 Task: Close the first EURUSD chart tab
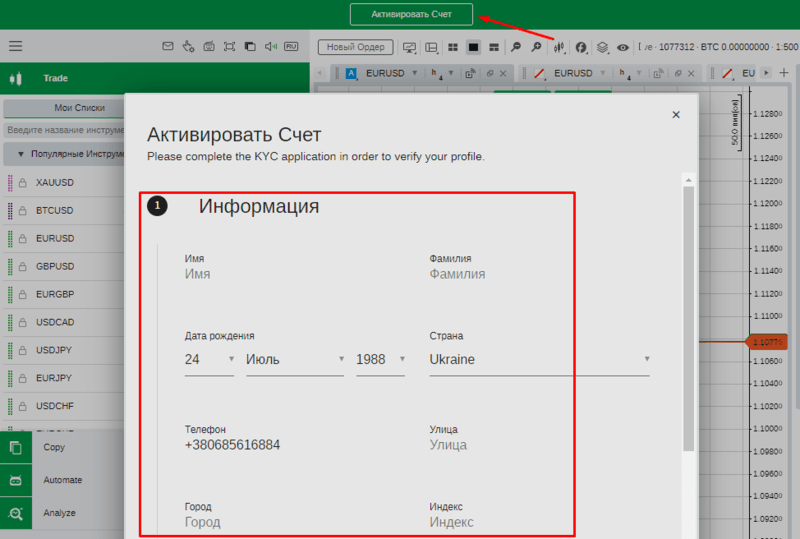click(503, 74)
